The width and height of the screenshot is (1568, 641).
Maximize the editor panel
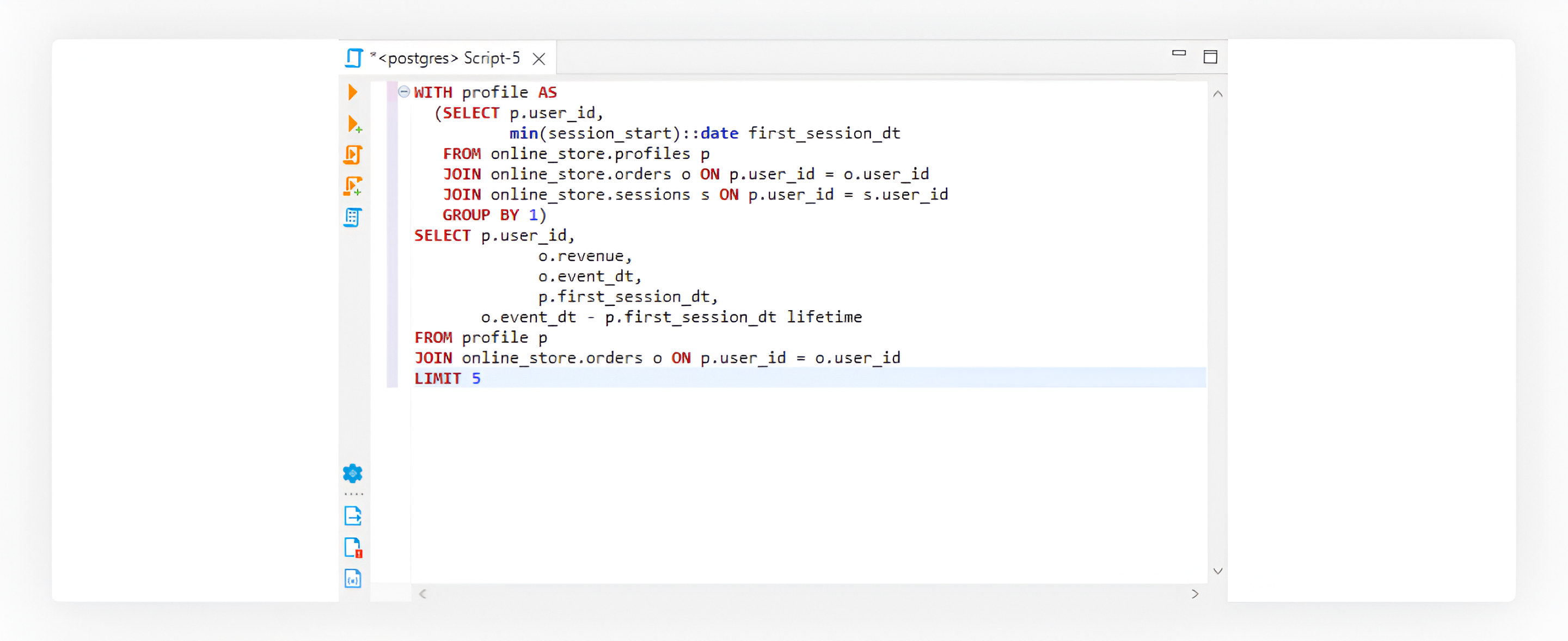pos(1211,57)
